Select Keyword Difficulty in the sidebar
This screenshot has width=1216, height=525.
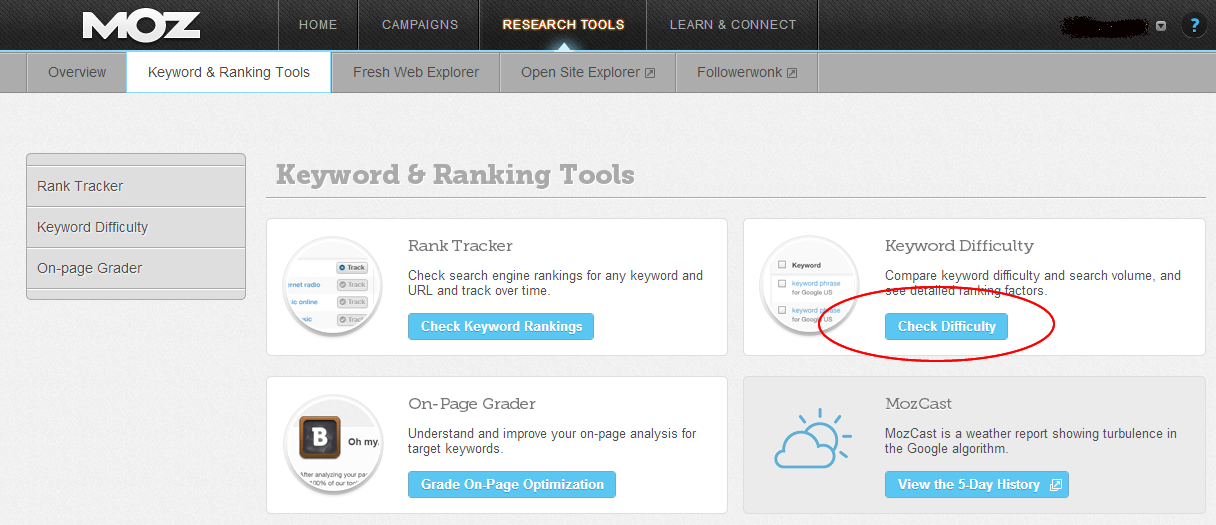[x=136, y=227]
